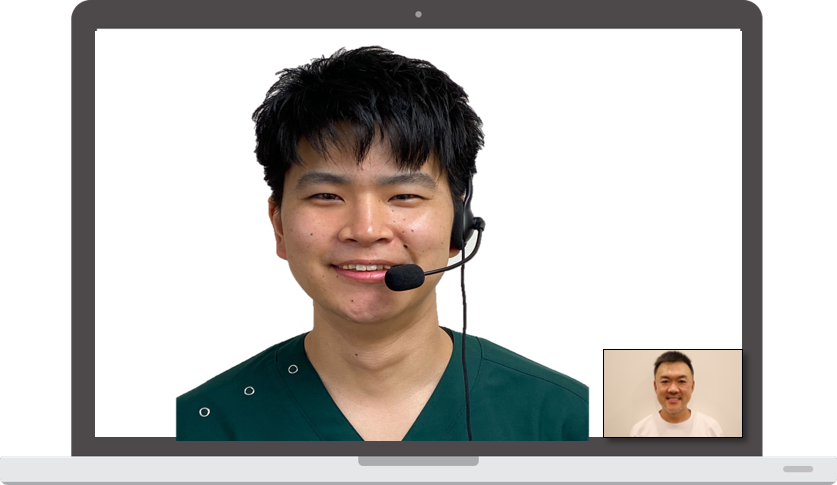Click the small indicator slot on the laptop base
Viewport: 837px width, 485px height.
[797, 469]
